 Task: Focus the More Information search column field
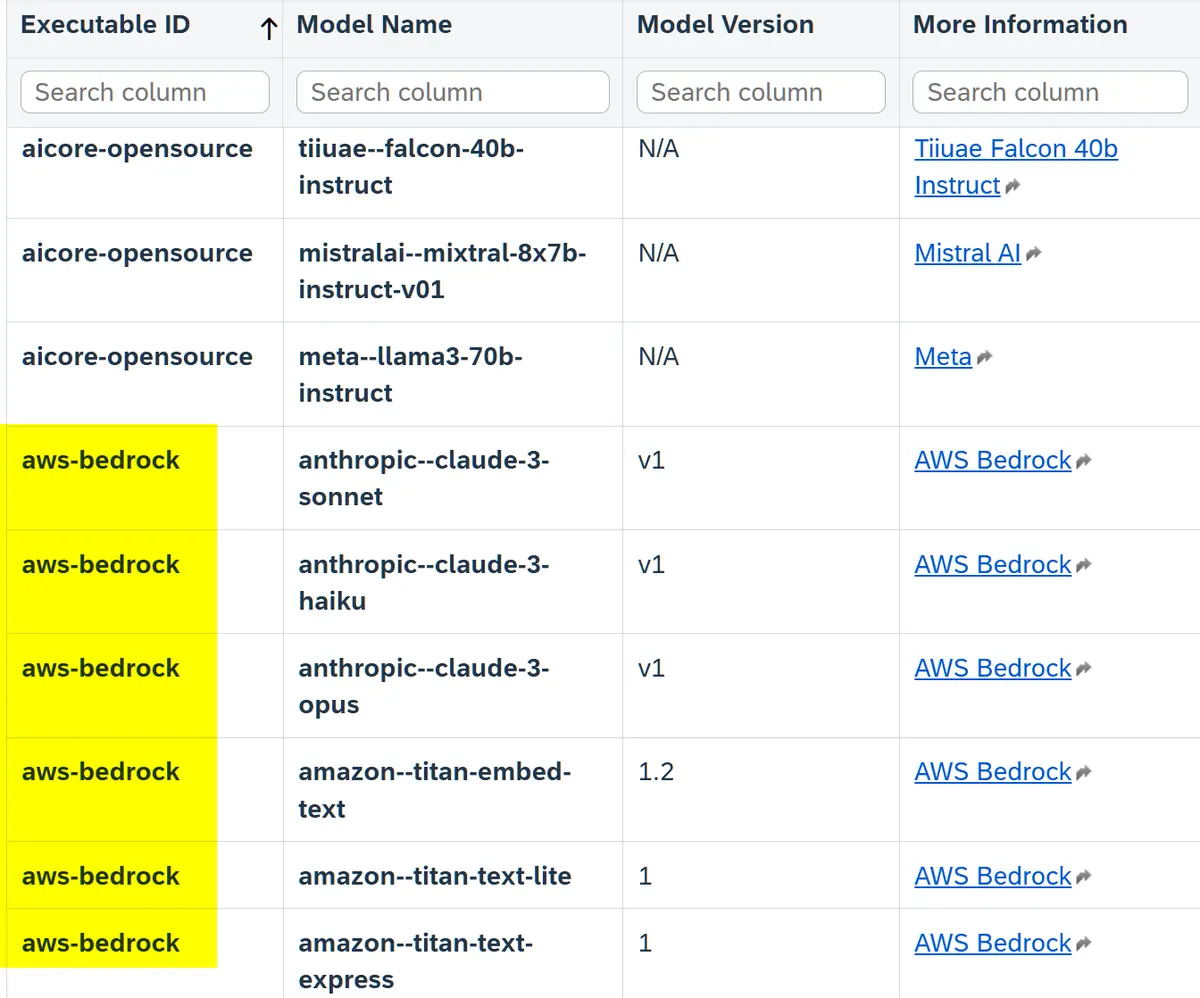pyautogui.click(x=1050, y=92)
